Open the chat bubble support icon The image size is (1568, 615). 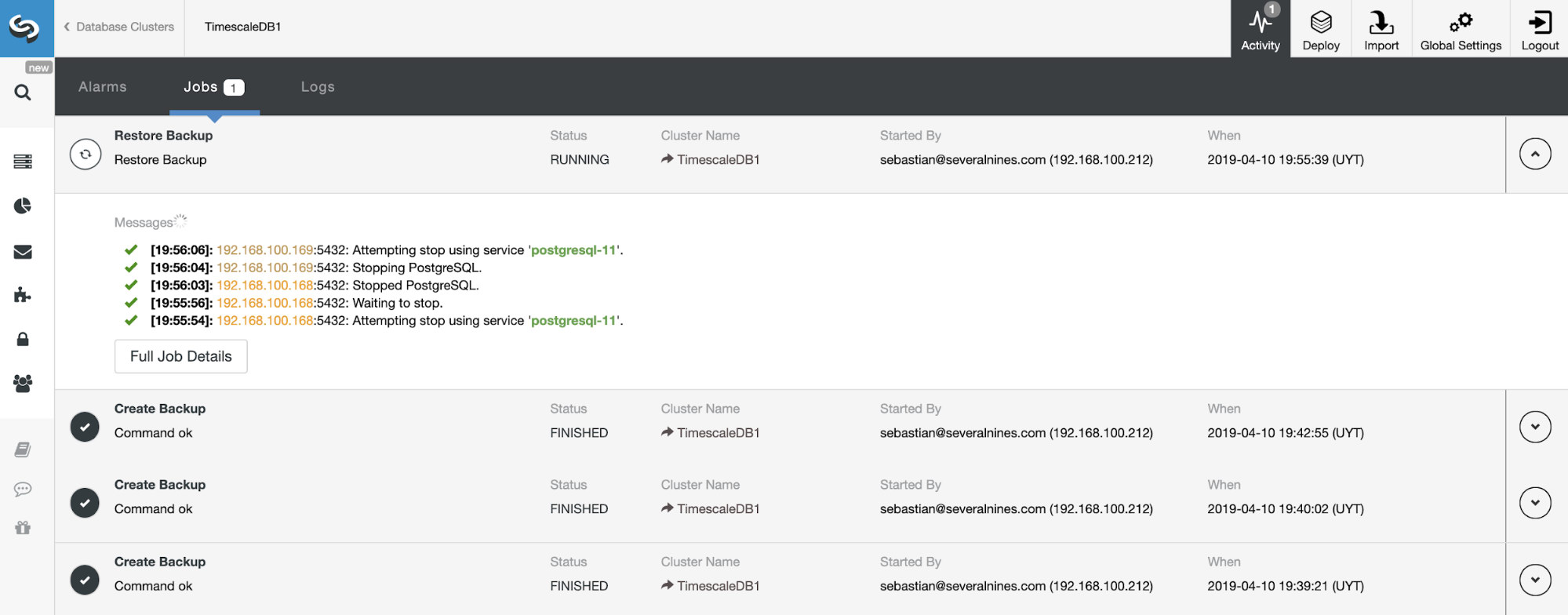23,489
